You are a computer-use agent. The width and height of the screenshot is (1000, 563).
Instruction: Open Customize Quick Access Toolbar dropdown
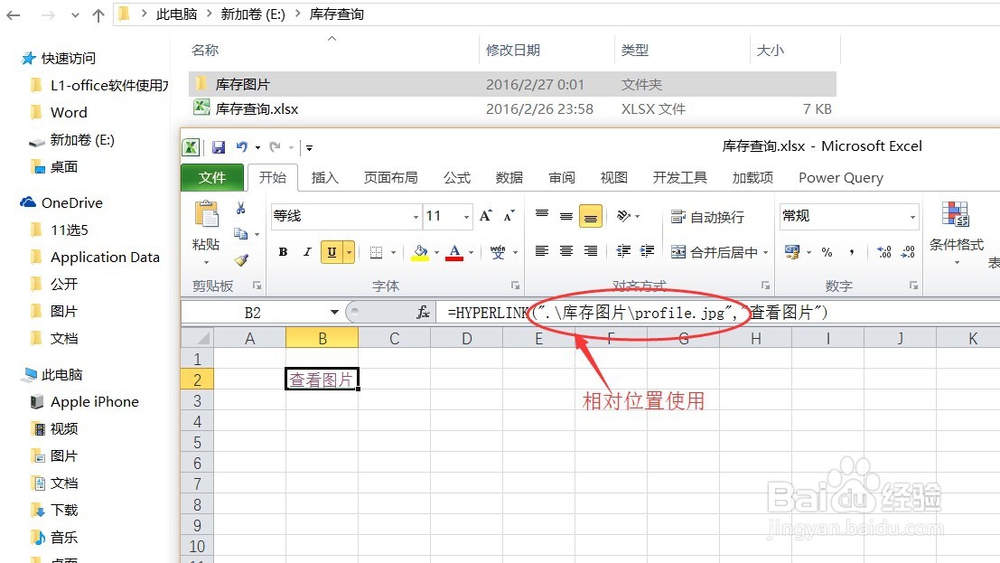(309, 148)
